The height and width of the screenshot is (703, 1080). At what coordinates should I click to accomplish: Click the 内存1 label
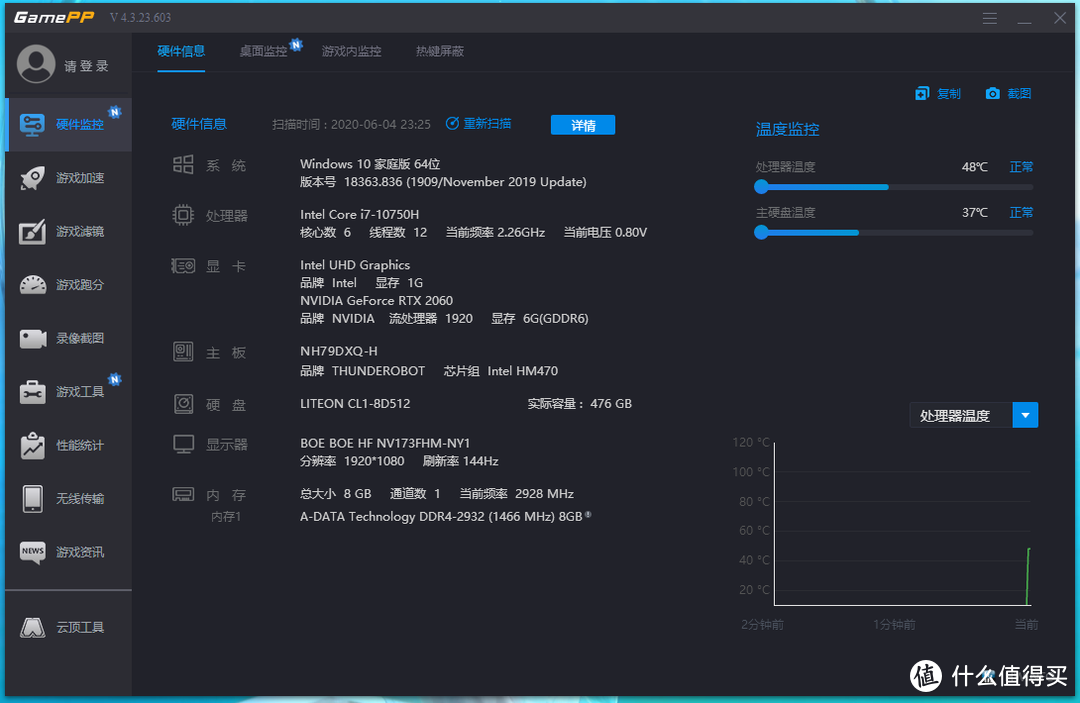pos(225,516)
